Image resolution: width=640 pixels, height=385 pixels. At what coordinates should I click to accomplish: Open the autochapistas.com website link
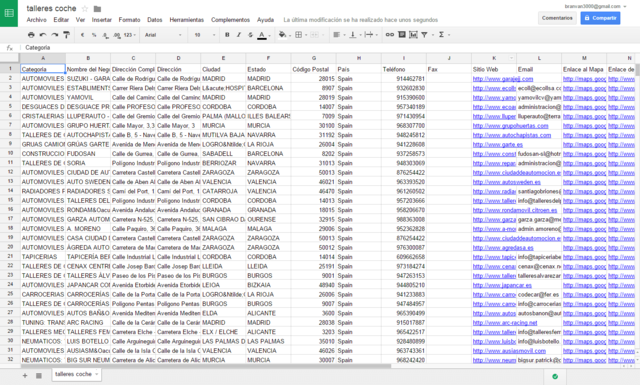coord(512,135)
